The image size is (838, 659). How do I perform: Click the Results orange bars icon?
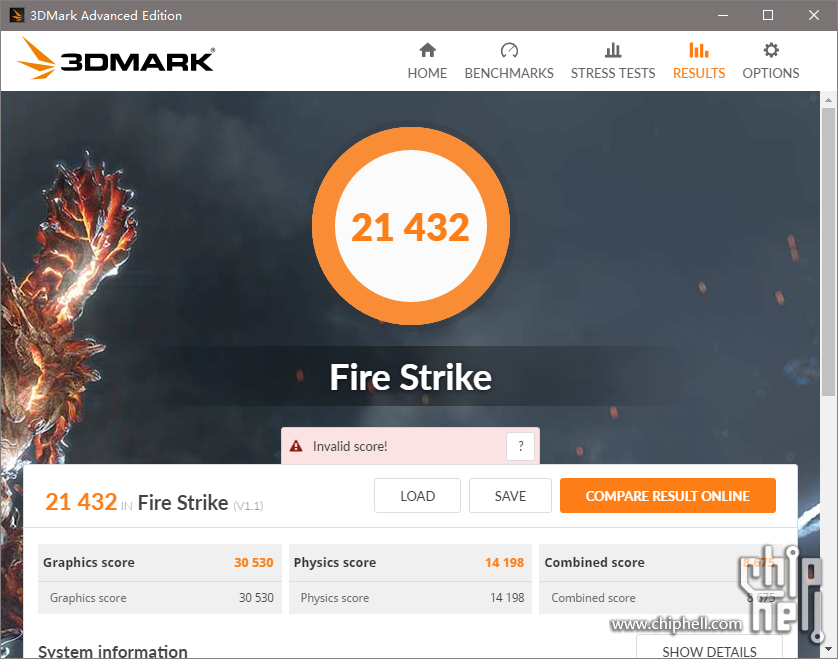[699, 50]
